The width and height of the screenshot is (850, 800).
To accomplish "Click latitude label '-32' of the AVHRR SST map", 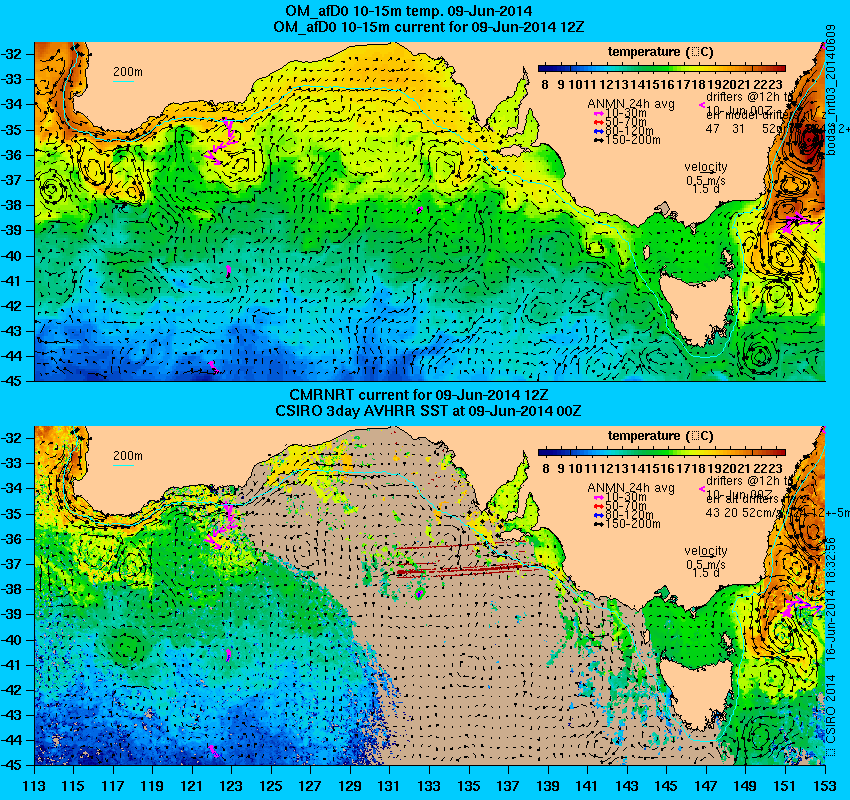I will (x=12, y=438).
